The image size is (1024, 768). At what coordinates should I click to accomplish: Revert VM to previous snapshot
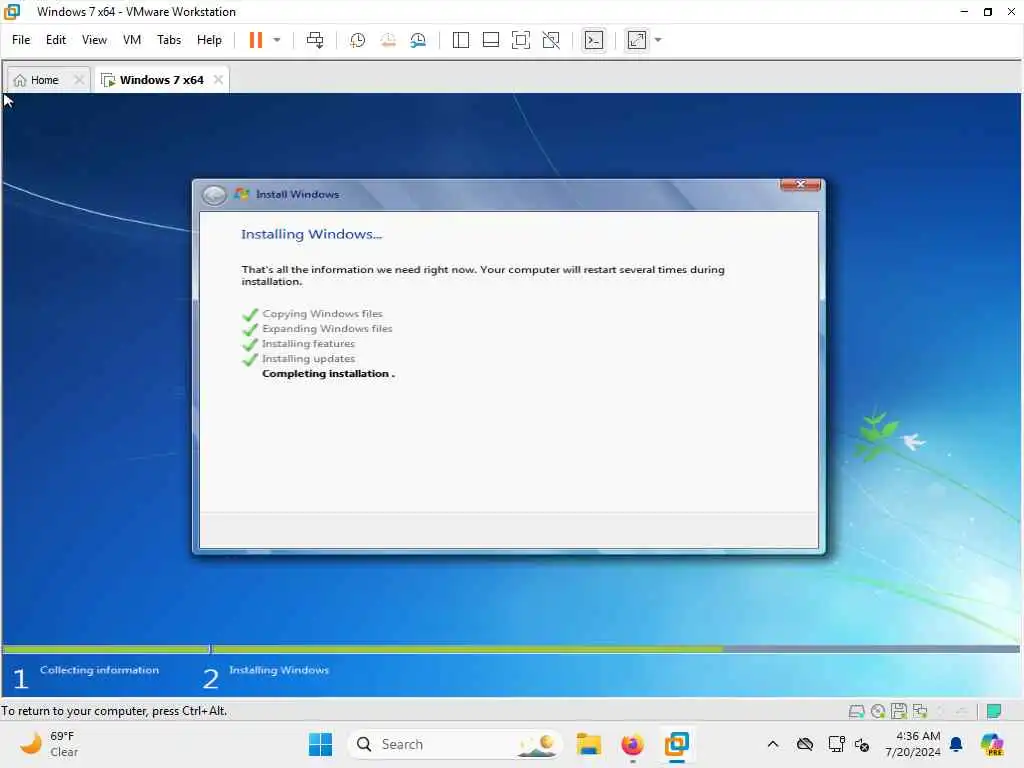tap(388, 40)
